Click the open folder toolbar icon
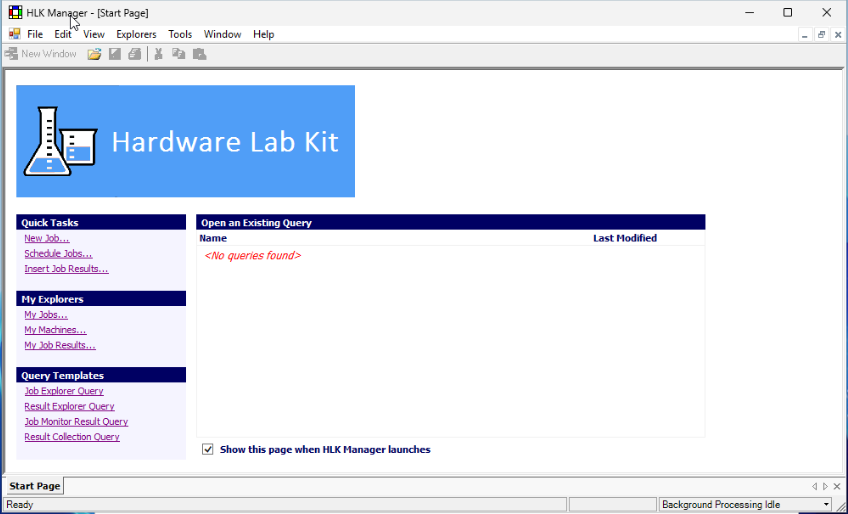848x514 pixels. tap(95, 54)
